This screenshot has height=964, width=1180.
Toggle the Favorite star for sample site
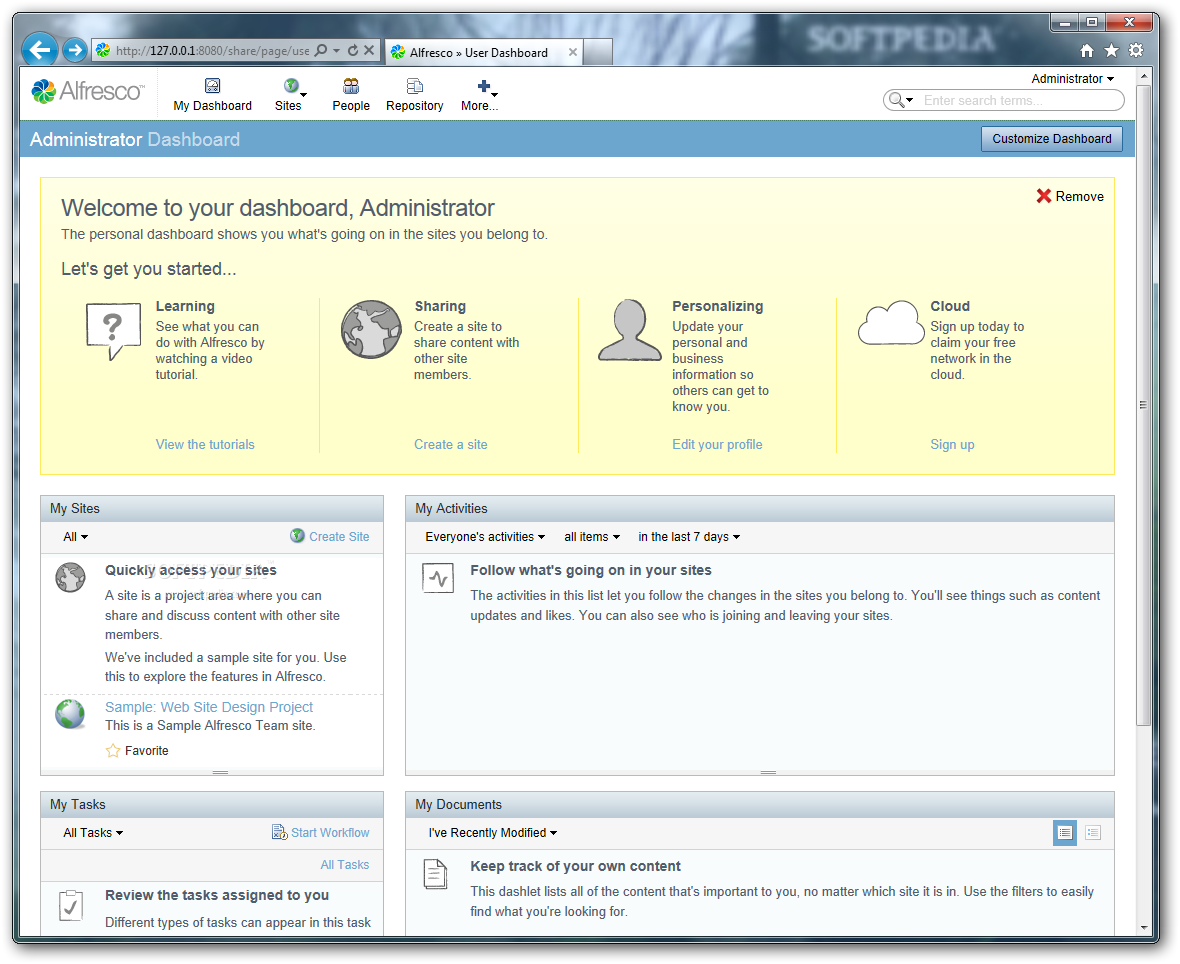click(x=113, y=750)
